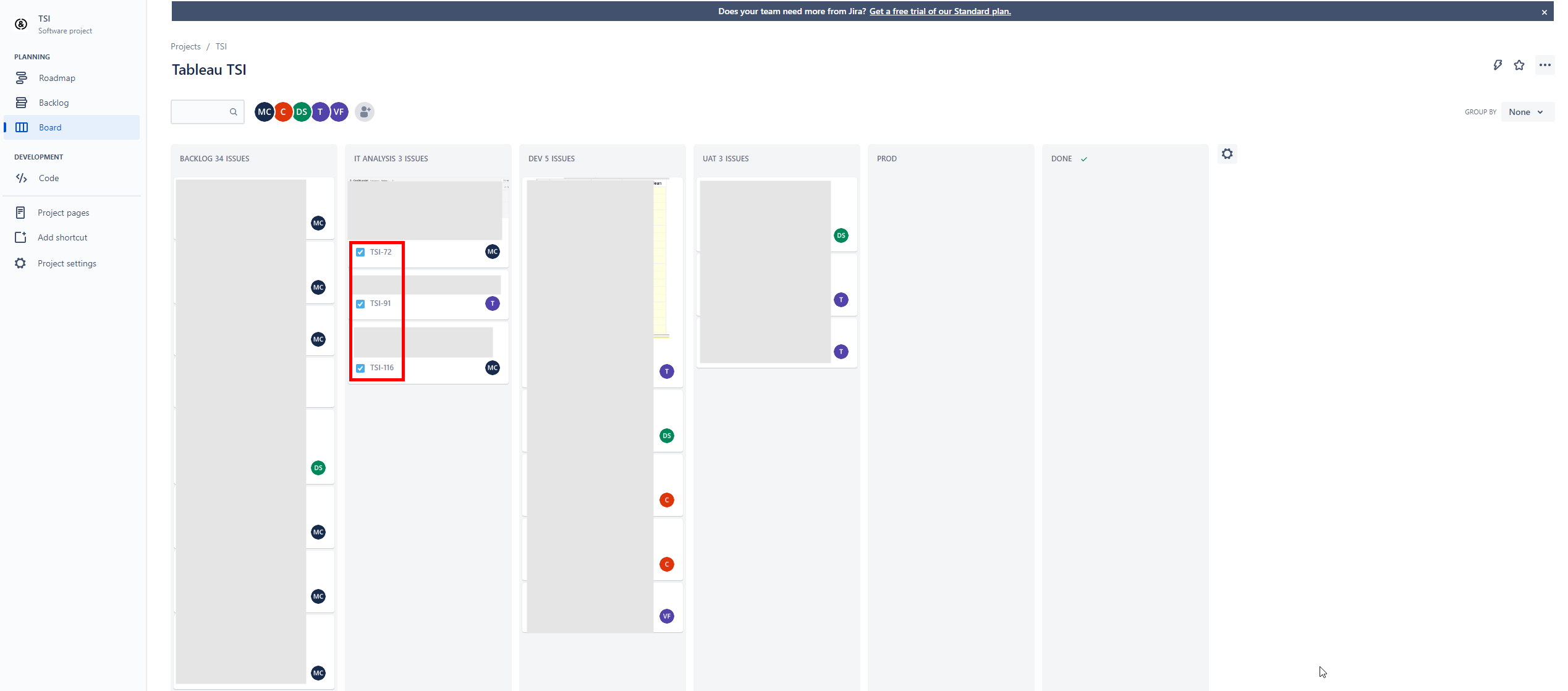Navigate to Projects via the breadcrumb
The width and height of the screenshot is (1568, 691).
(185, 46)
